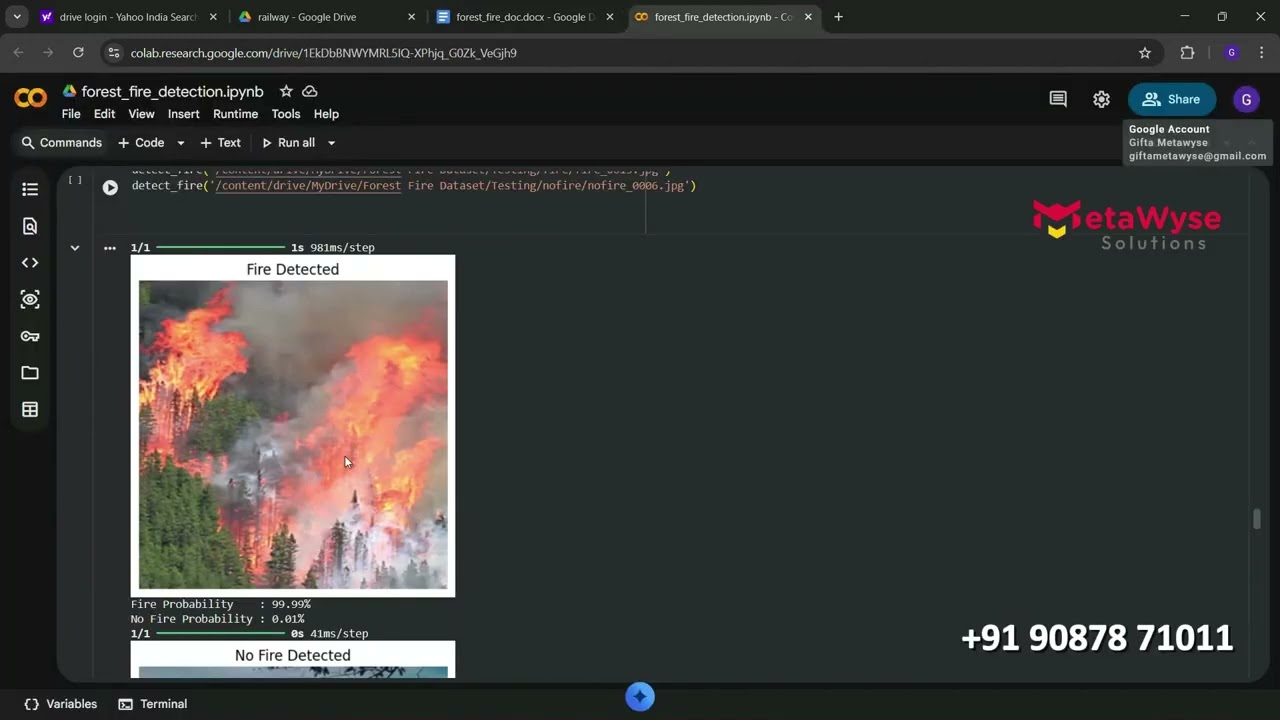Open the File menu
Viewport: 1280px width, 720px height.
(71, 114)
